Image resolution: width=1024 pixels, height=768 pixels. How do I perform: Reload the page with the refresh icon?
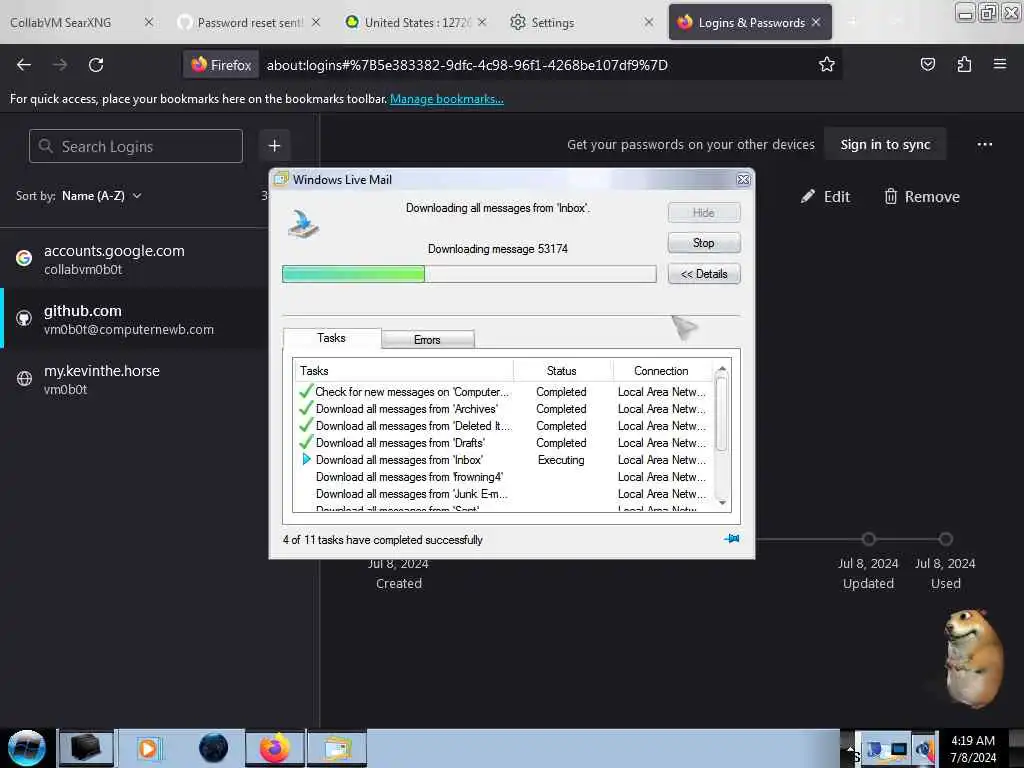pyautogui.click(x=96, y=65)
